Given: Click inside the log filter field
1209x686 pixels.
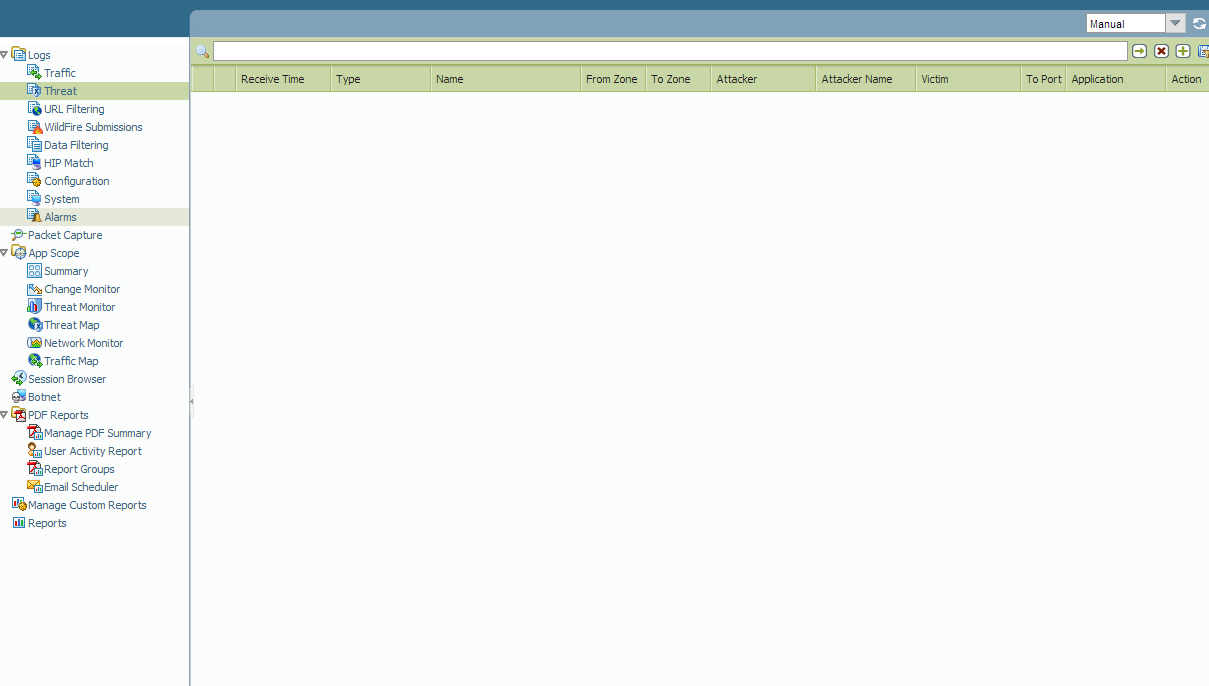Looking at the screenshot, I should [670, 51].
